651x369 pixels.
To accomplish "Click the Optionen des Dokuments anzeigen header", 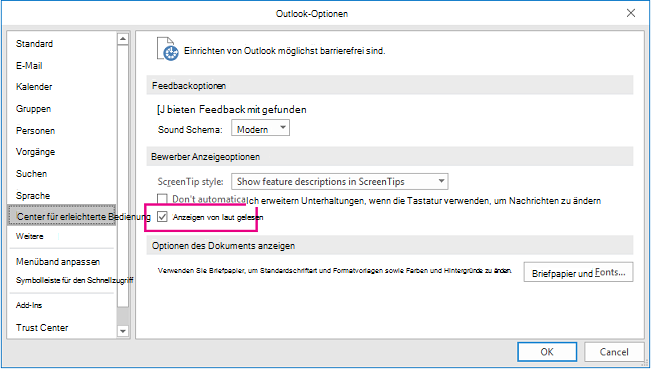I will pyautogui.click(x=389, y=245).
